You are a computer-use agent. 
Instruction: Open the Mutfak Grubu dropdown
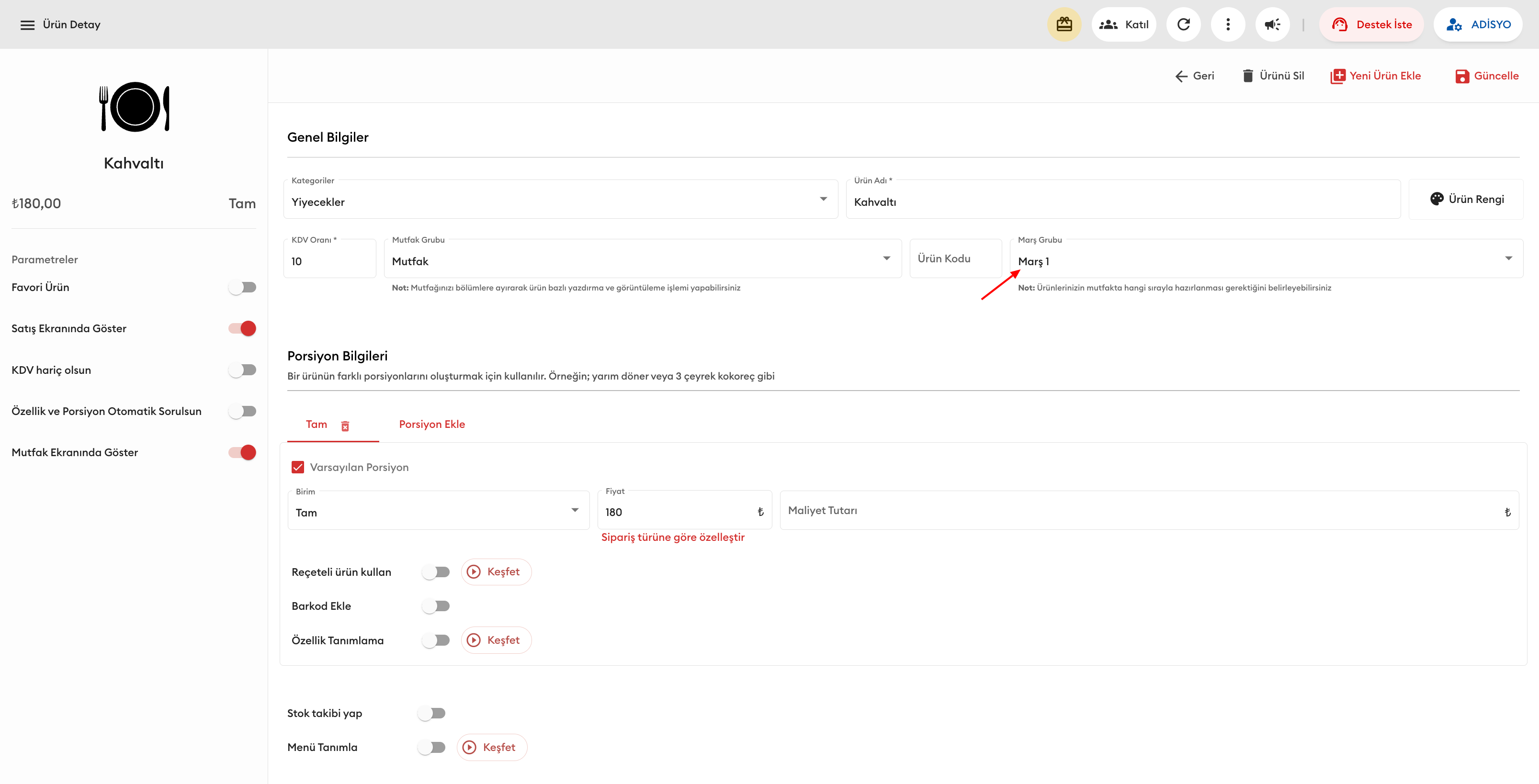coord(643,258)
